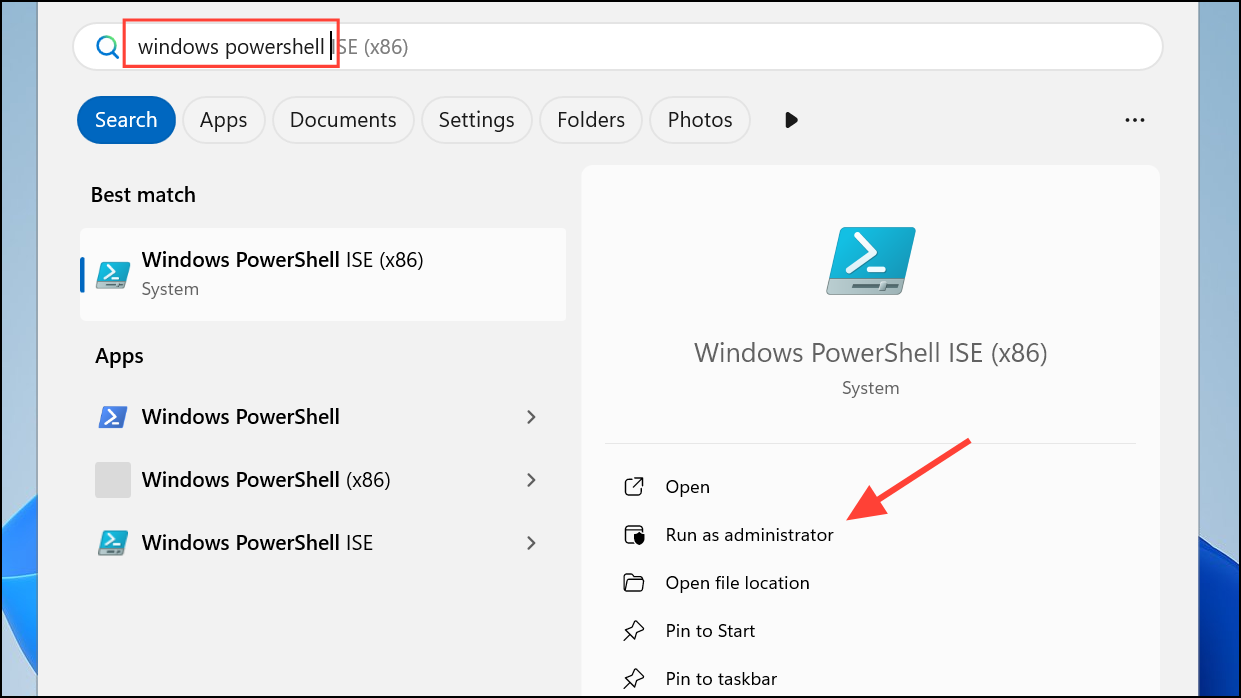Open the Windows PowerShell ISE (x86) best match

323,274
